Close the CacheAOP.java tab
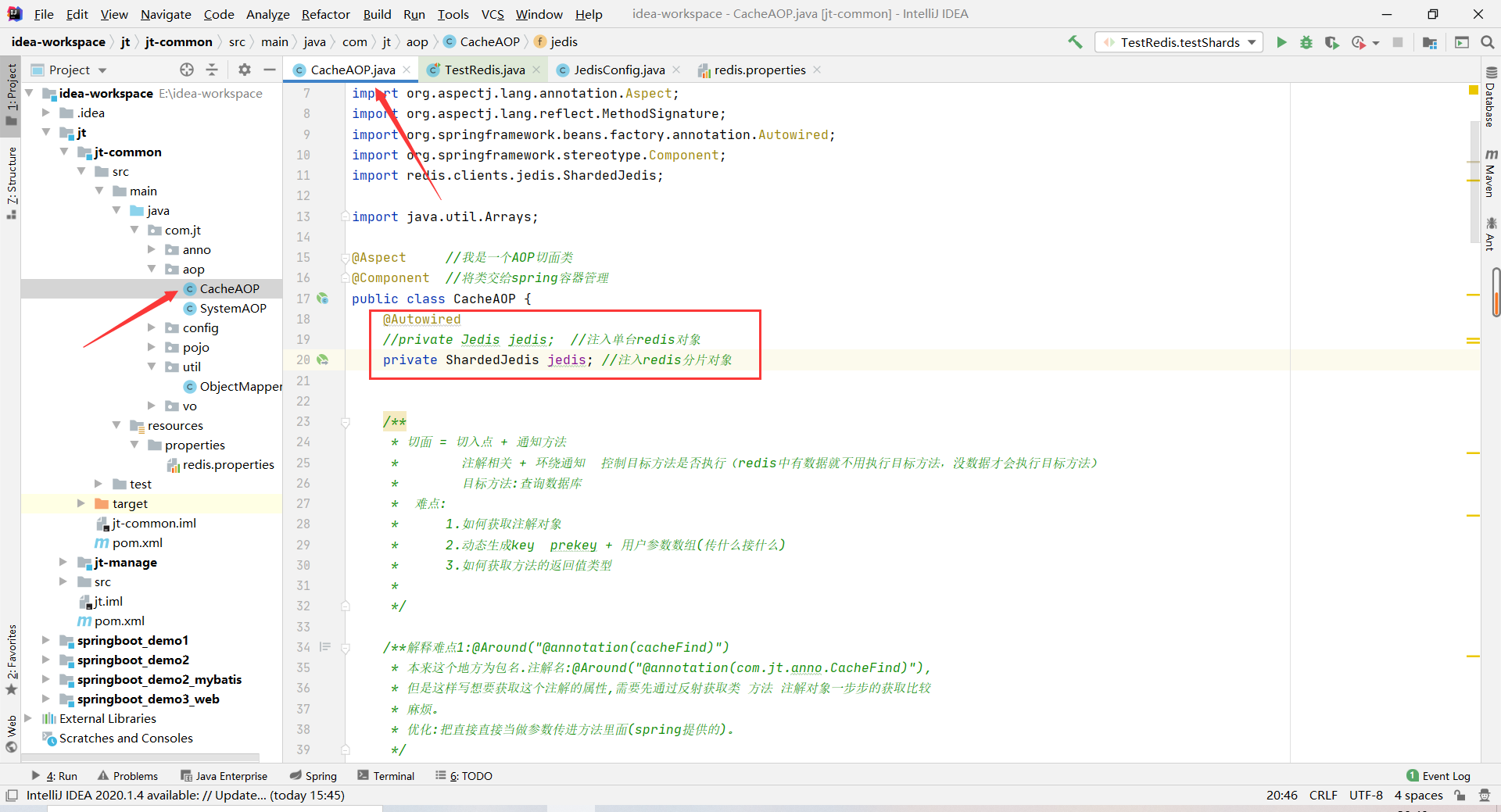This screenshot has height=812, width=1501. 407,70
